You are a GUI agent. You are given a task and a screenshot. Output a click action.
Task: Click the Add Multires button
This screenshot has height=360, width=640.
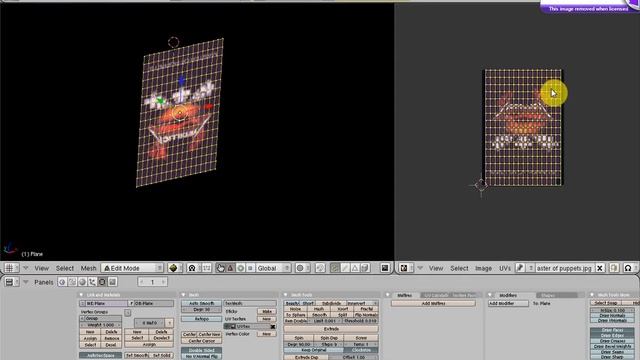point(433,303)
